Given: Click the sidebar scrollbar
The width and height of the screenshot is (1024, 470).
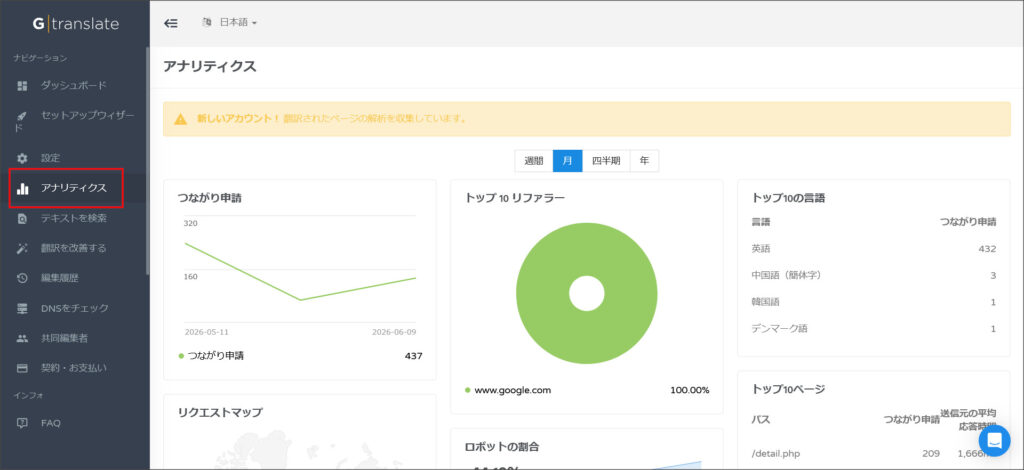Looking at the screenshot, I should tap(148, 160).
